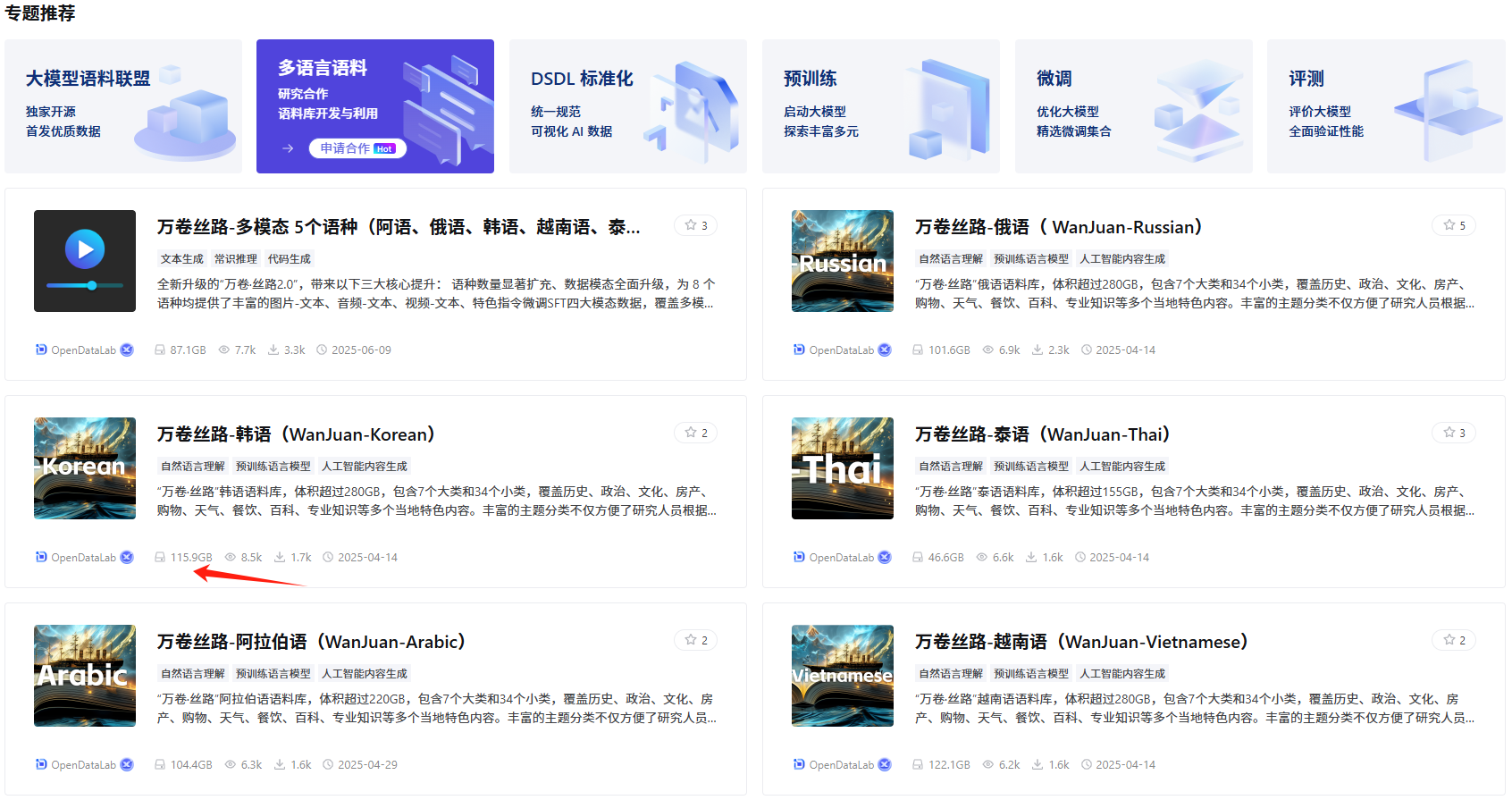Click the download icon on WanJuan-Korean card

click(x=280, y=557)
